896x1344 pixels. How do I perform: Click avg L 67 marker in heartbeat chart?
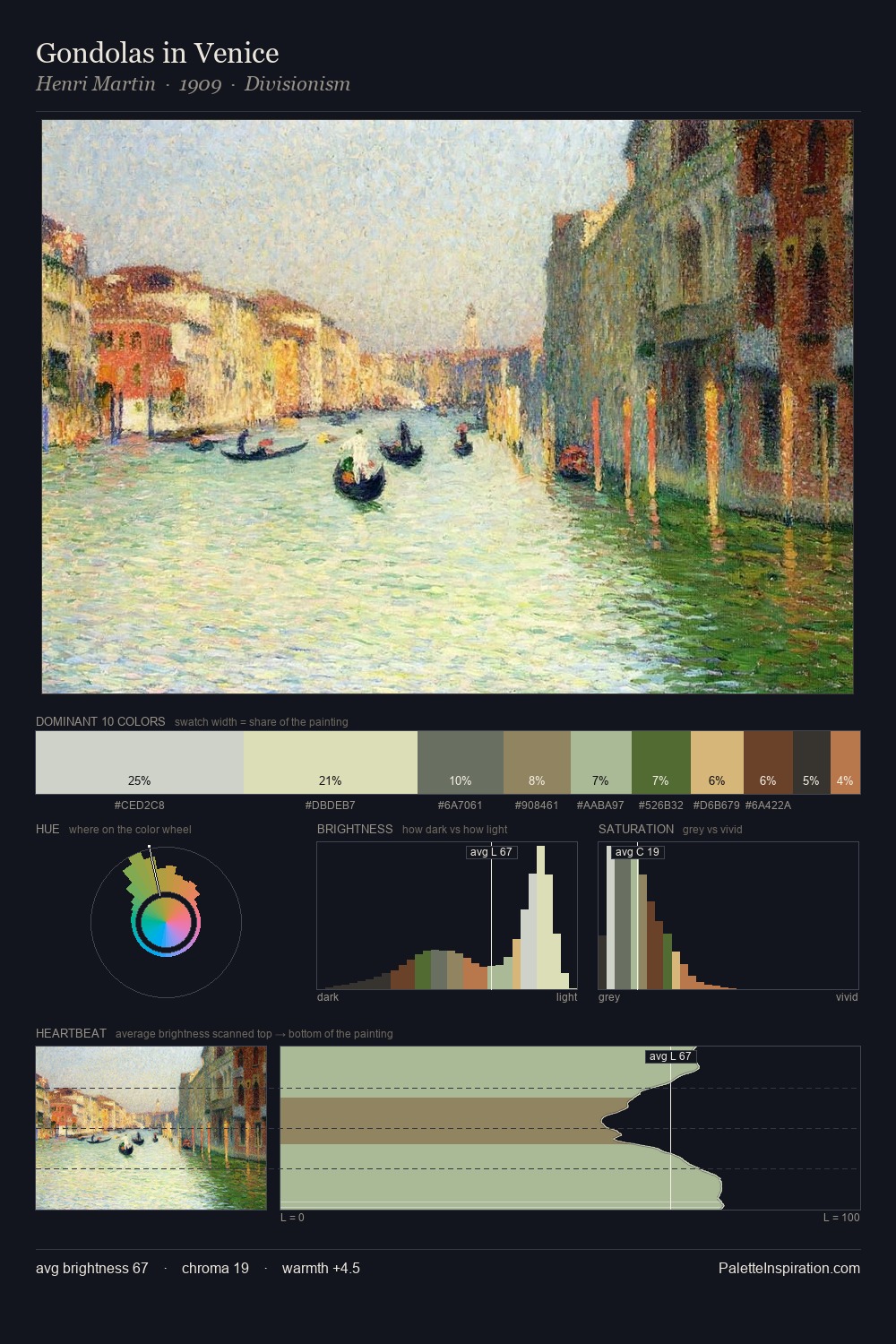[670, 1056]
